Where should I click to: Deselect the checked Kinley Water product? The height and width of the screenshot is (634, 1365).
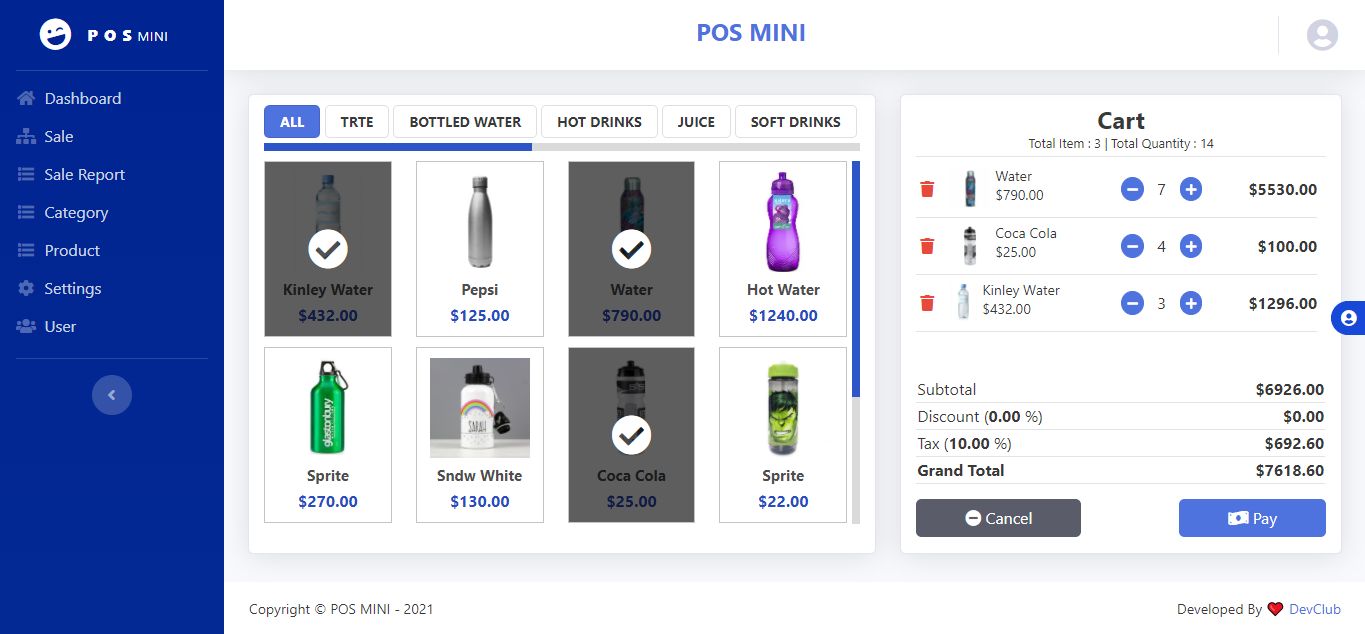tap(328, 249)
